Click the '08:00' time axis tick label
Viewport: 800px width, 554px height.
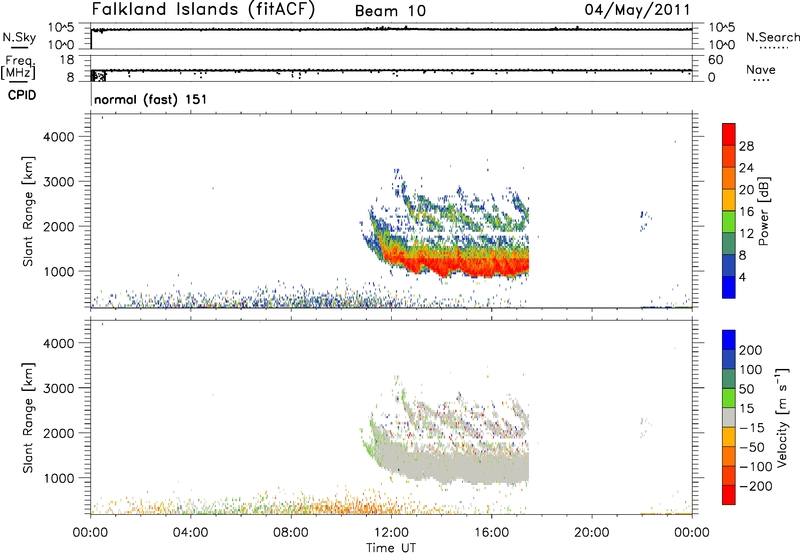click(x=291, y=533)
